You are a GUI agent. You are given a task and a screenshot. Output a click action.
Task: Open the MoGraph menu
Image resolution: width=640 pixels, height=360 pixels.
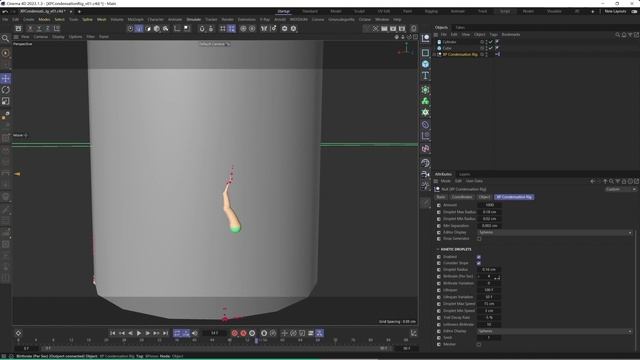click(x=136, y=20)
